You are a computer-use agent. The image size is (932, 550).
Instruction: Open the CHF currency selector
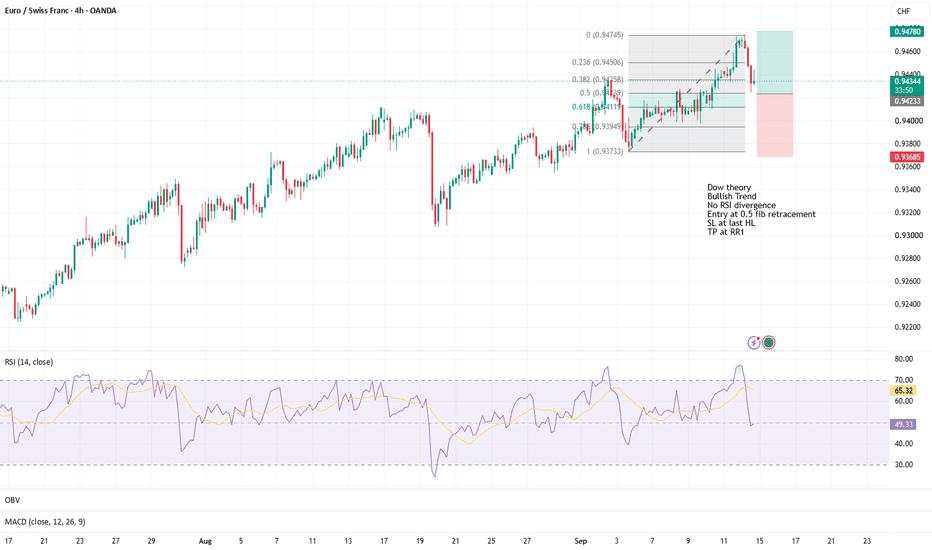point(903,11)
